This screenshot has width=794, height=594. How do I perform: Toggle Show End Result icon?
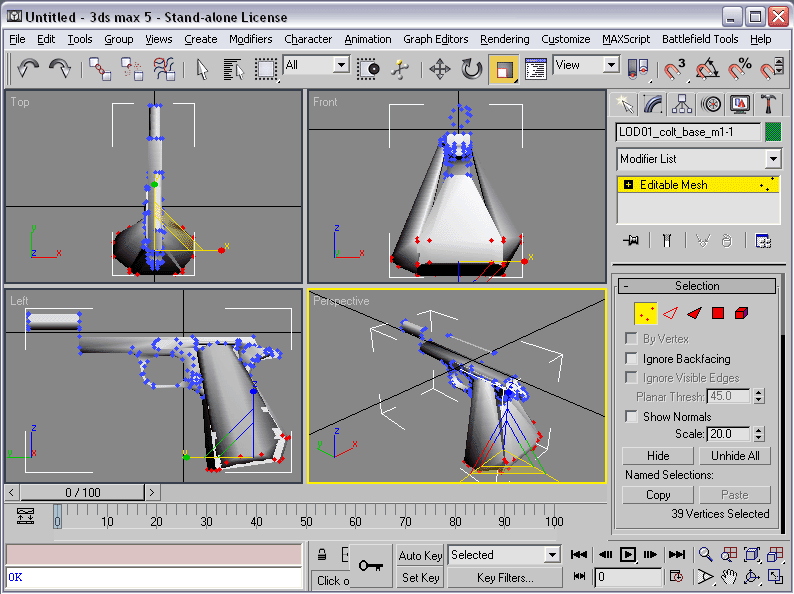pos(667,241)
